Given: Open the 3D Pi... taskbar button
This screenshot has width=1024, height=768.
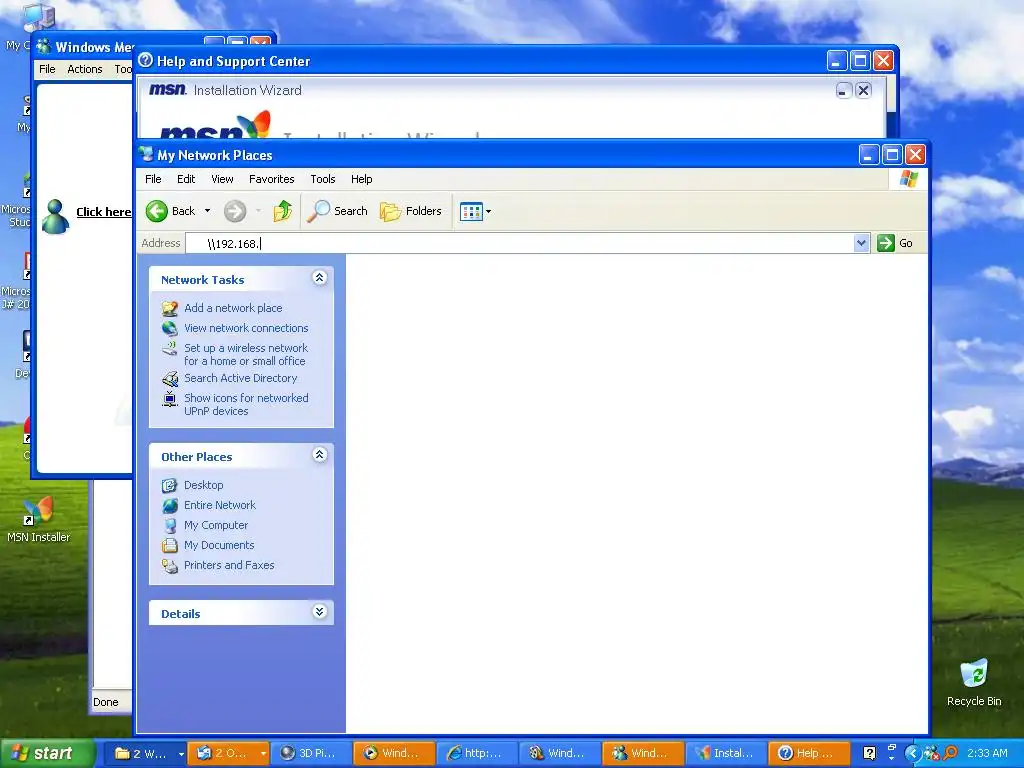Looking at the screenshot, I should tap(310, 753).
